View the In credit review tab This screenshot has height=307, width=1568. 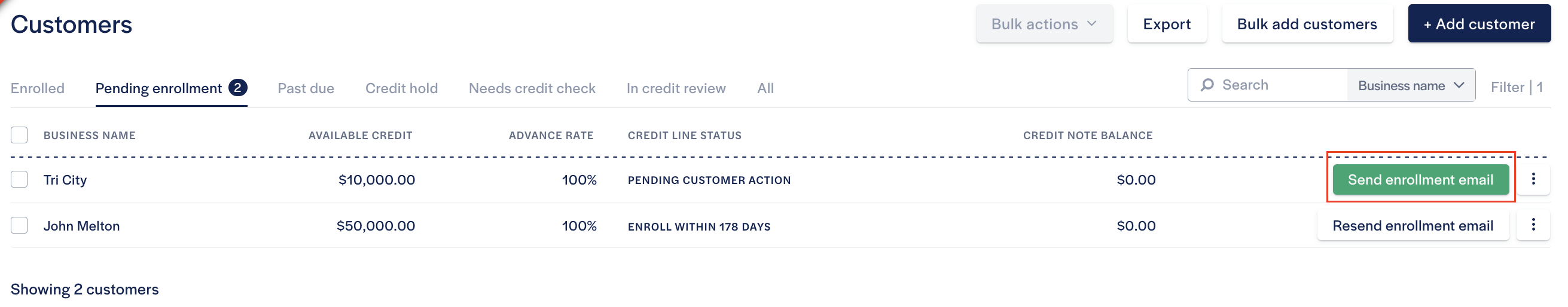point(676,88)
